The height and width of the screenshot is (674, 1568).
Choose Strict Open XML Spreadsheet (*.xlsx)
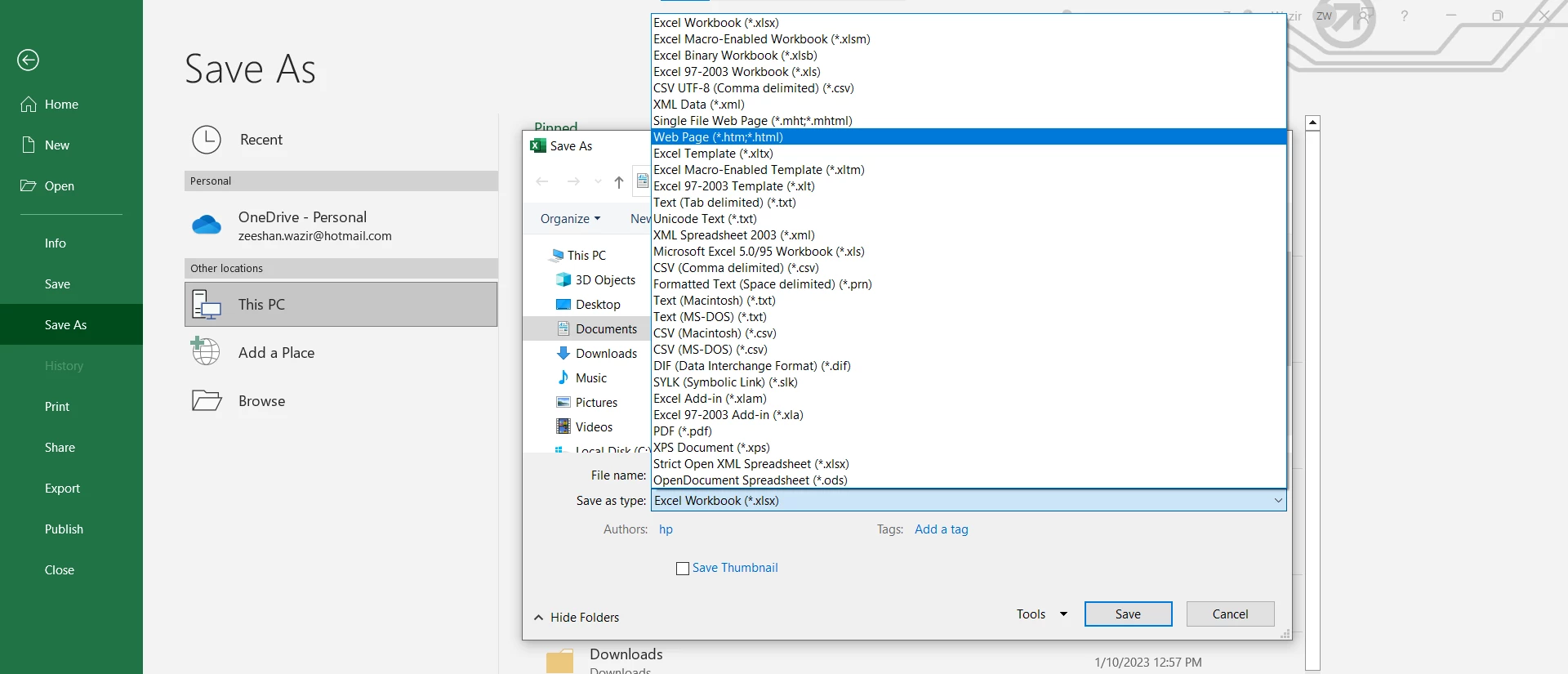coord(969,464)
